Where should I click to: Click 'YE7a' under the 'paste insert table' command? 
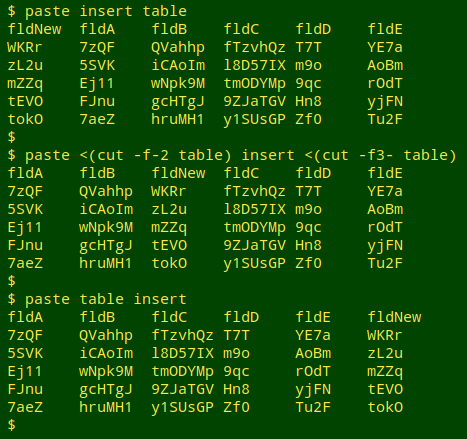point(385,47)
